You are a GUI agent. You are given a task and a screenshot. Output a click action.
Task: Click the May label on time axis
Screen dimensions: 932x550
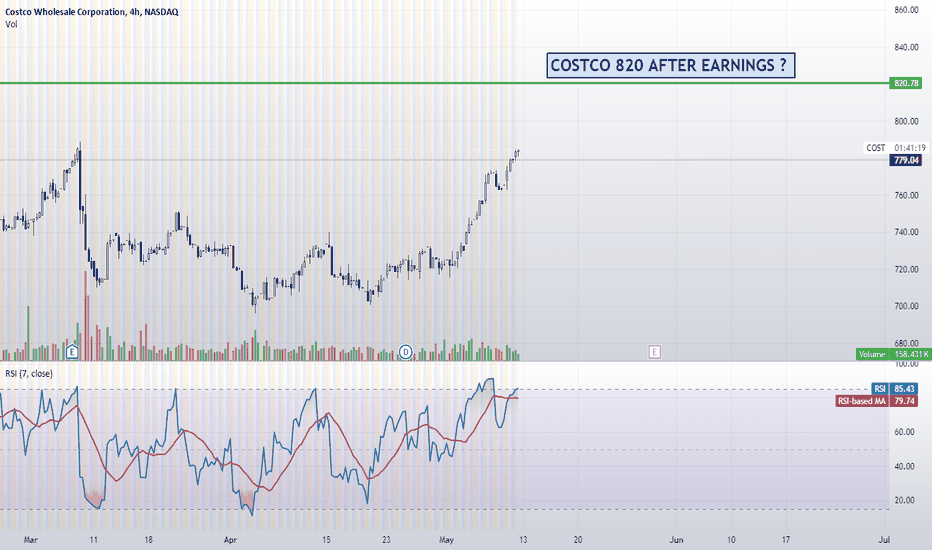(x=446, y=540)
